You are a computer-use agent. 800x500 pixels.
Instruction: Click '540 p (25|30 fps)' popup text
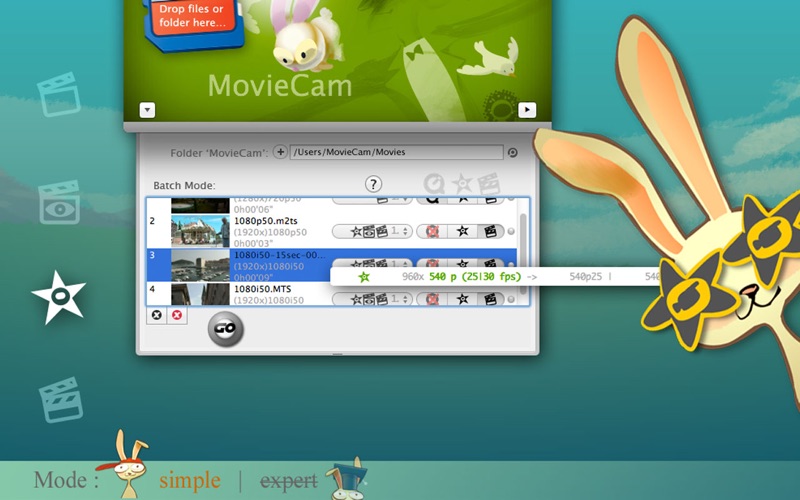pos(474,277)
